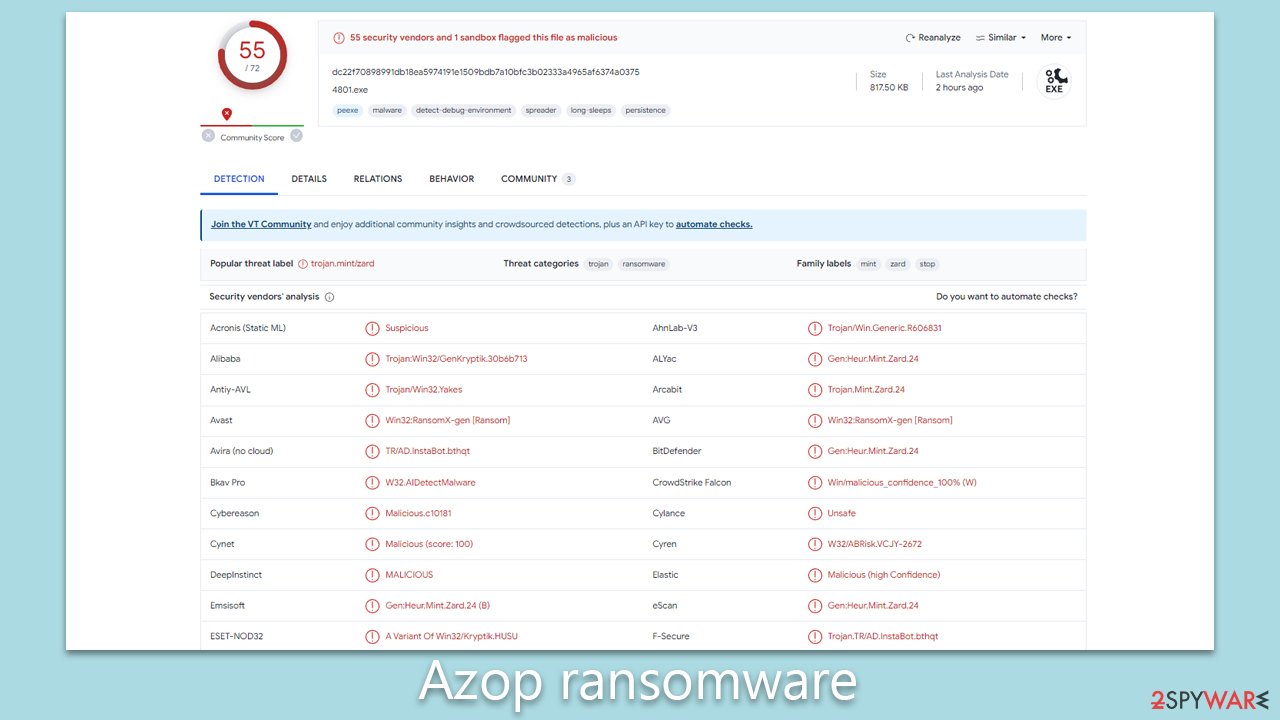Click the Cybereason detection warning icon
This screenshot has height=720, width=1280.
(372, 513)
